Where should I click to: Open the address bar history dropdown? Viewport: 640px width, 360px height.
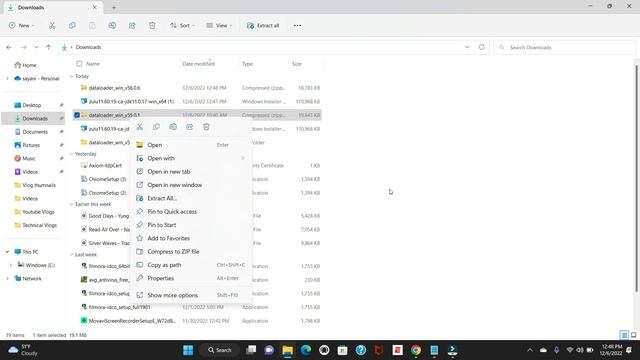coord(467,47)
